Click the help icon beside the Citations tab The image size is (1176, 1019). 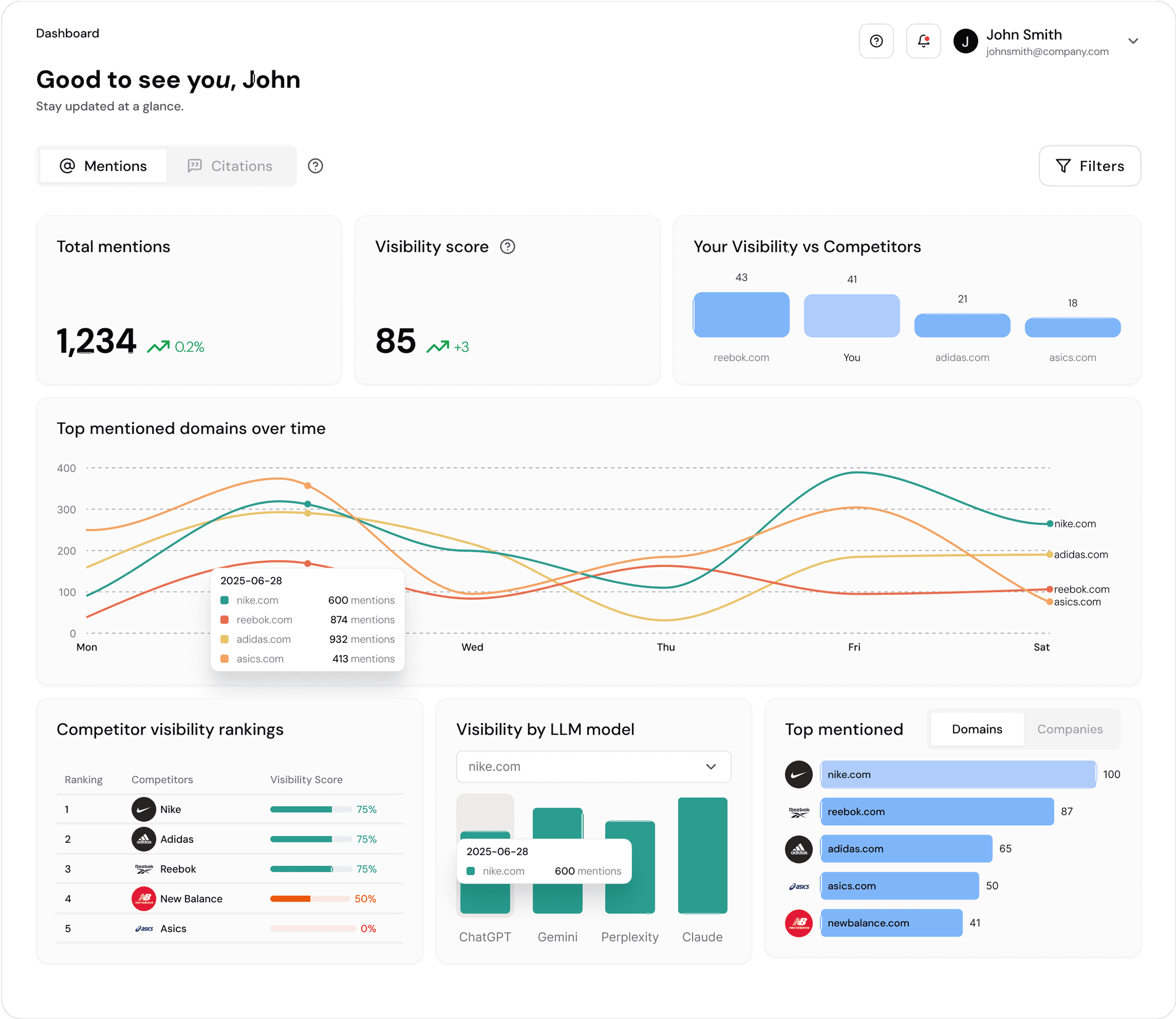pyautogui.click(x=315, y=166)
